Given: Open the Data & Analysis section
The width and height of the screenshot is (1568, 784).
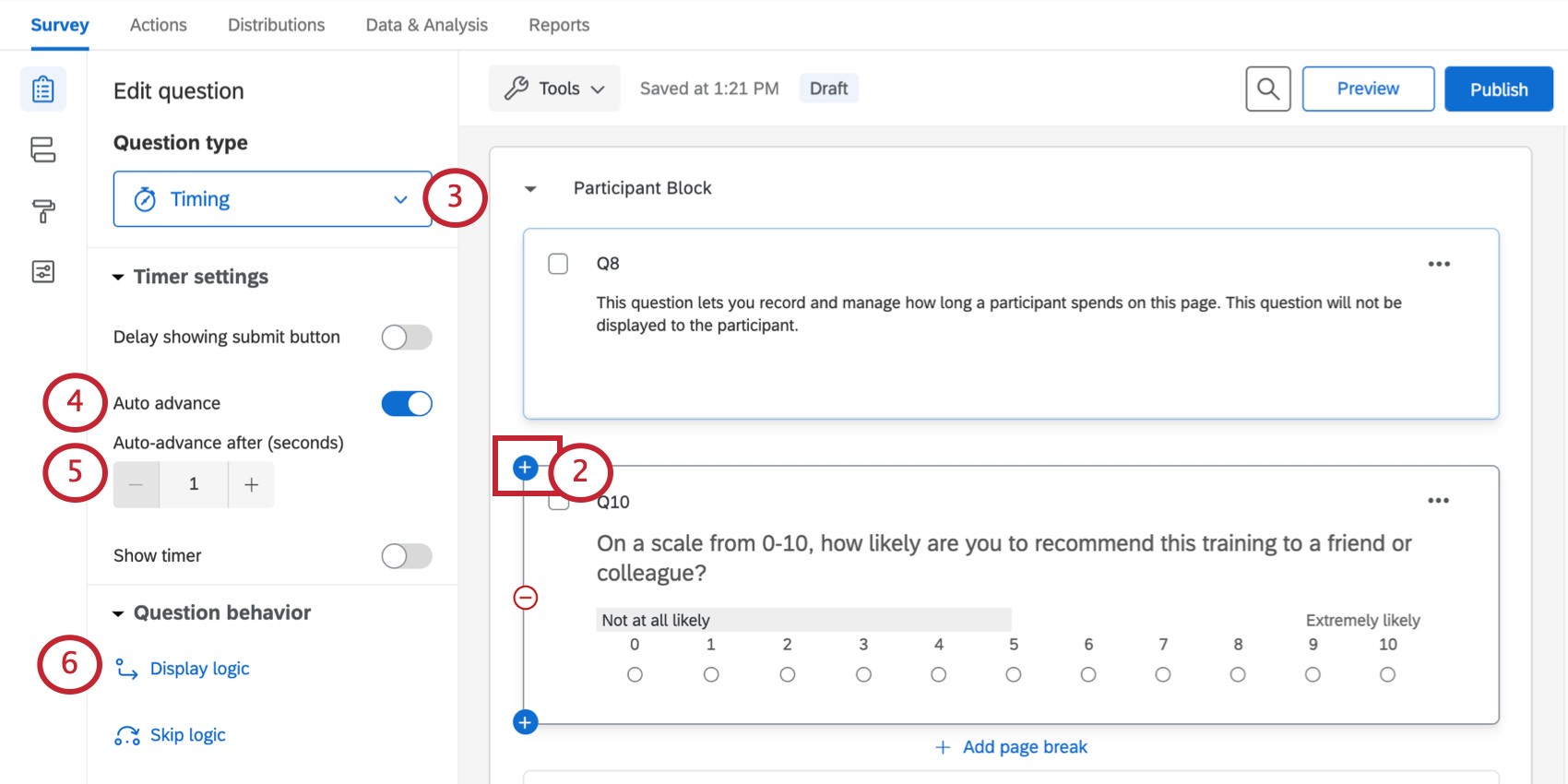Looking at the screenshot, I should coord(426,25).
